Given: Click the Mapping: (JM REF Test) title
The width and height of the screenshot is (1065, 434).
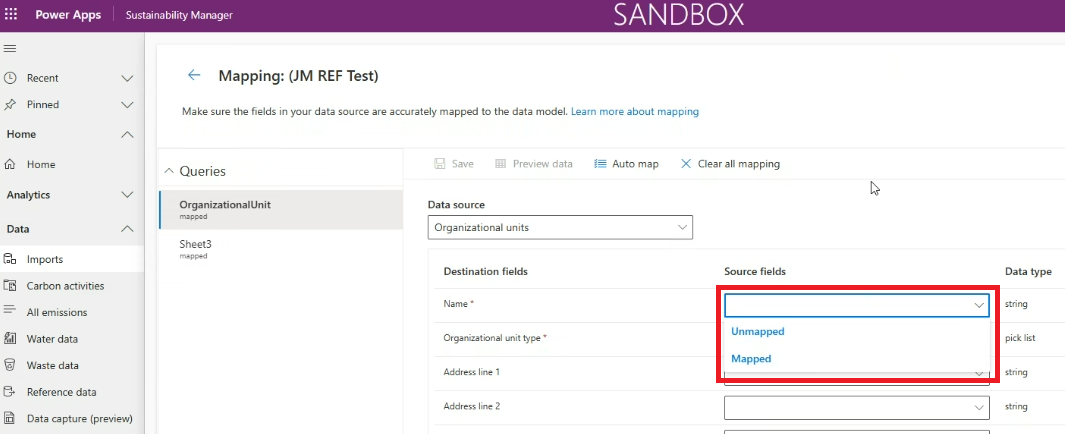Looking at the screenshot, I should [x=298, y=76].
